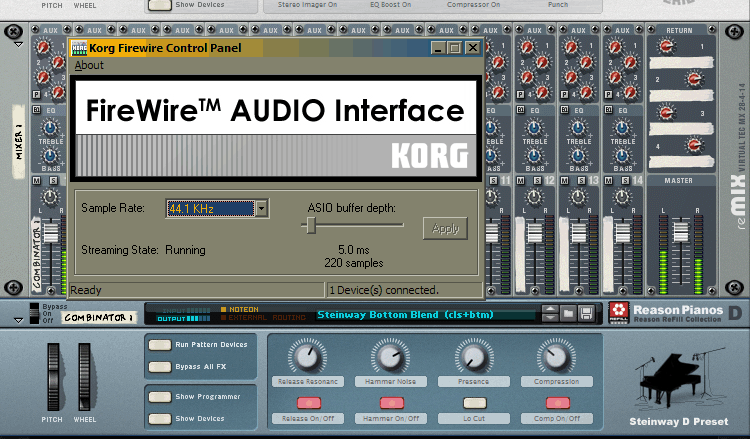This screenshot has height=439, width=750.
Task: Minimize the Korg Firewire Control Panel
Action: 438,48
